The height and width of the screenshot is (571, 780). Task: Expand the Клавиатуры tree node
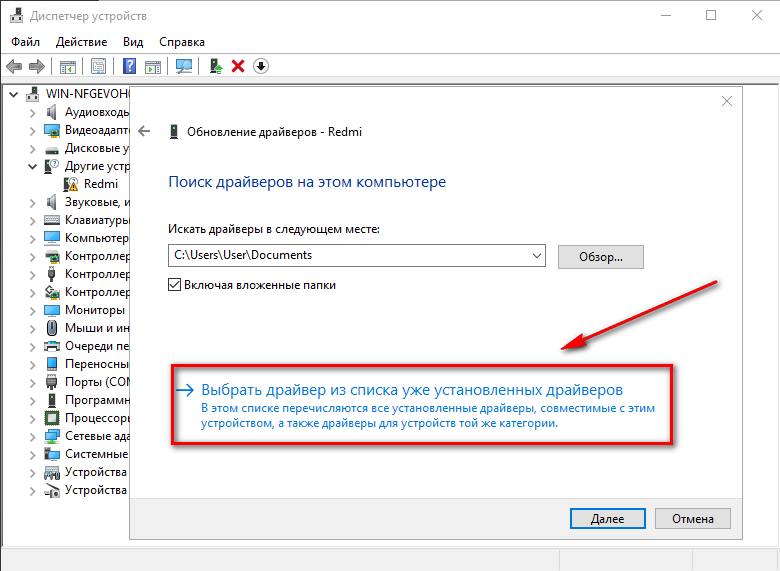tap(32, 221)
